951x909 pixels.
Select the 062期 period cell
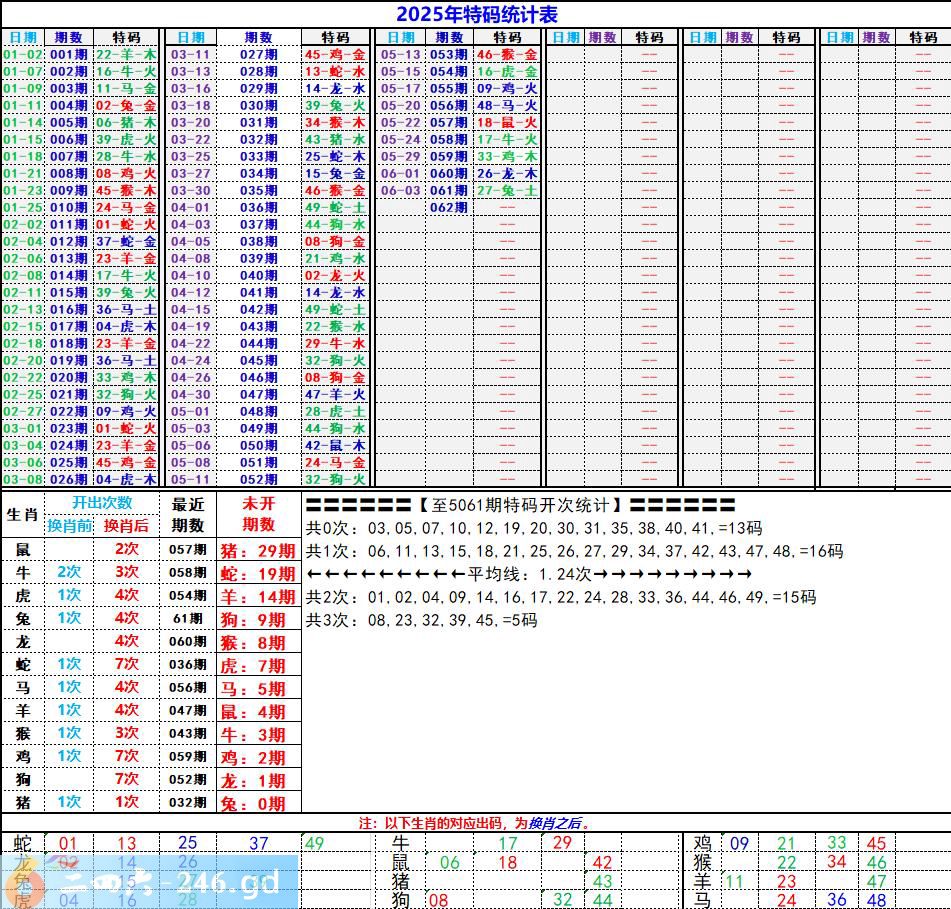[x=448, y=207]
